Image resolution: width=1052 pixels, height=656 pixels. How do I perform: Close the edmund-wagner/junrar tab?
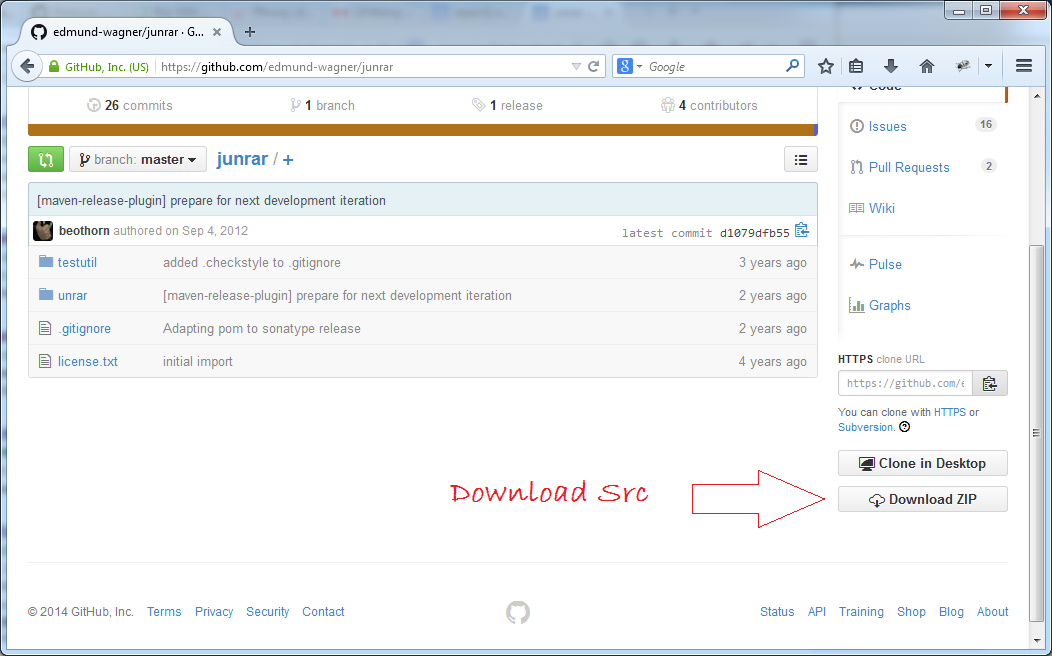click(217, 32)
